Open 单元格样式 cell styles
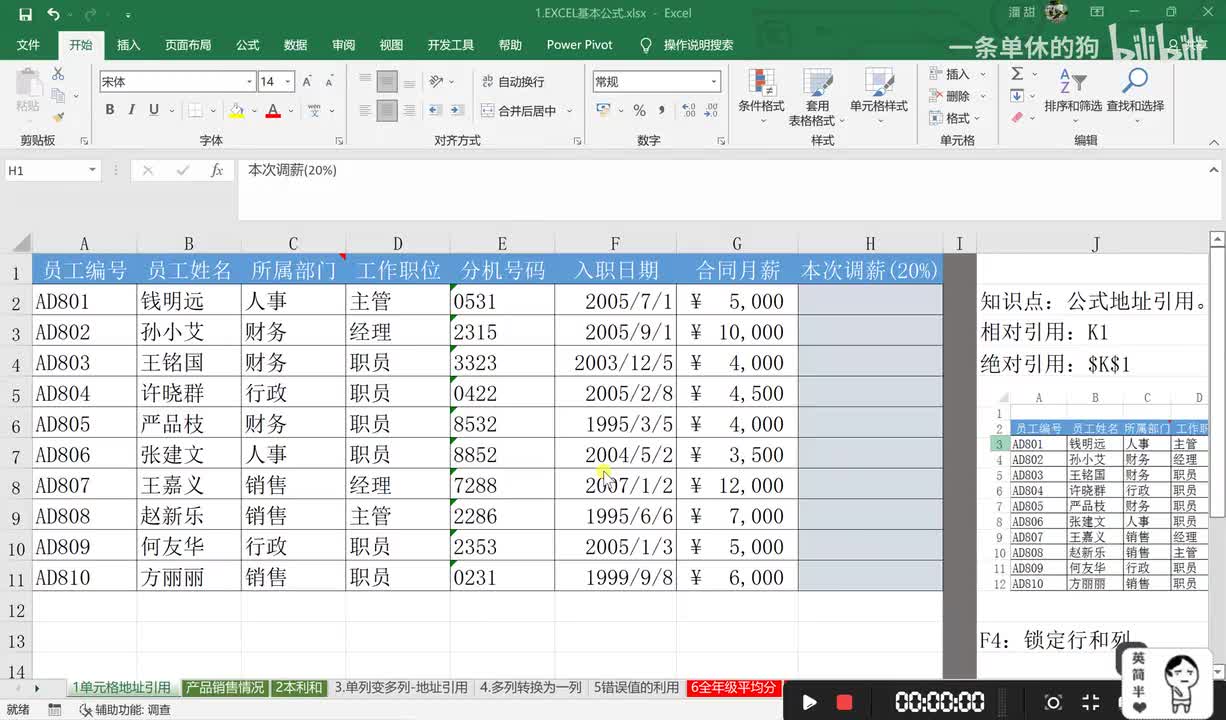 click(879, 96)
